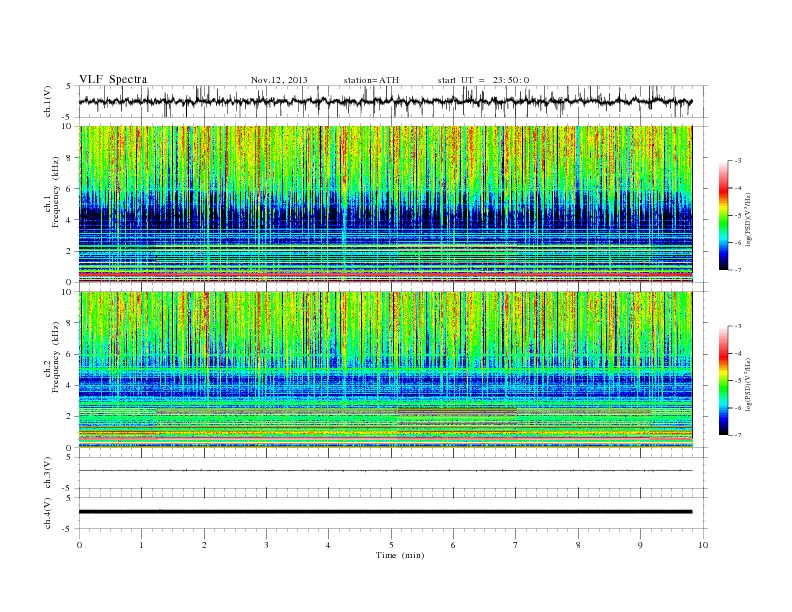Click the '0' tick on the time axis
The image size is (792, 612).
click(79, 545)
